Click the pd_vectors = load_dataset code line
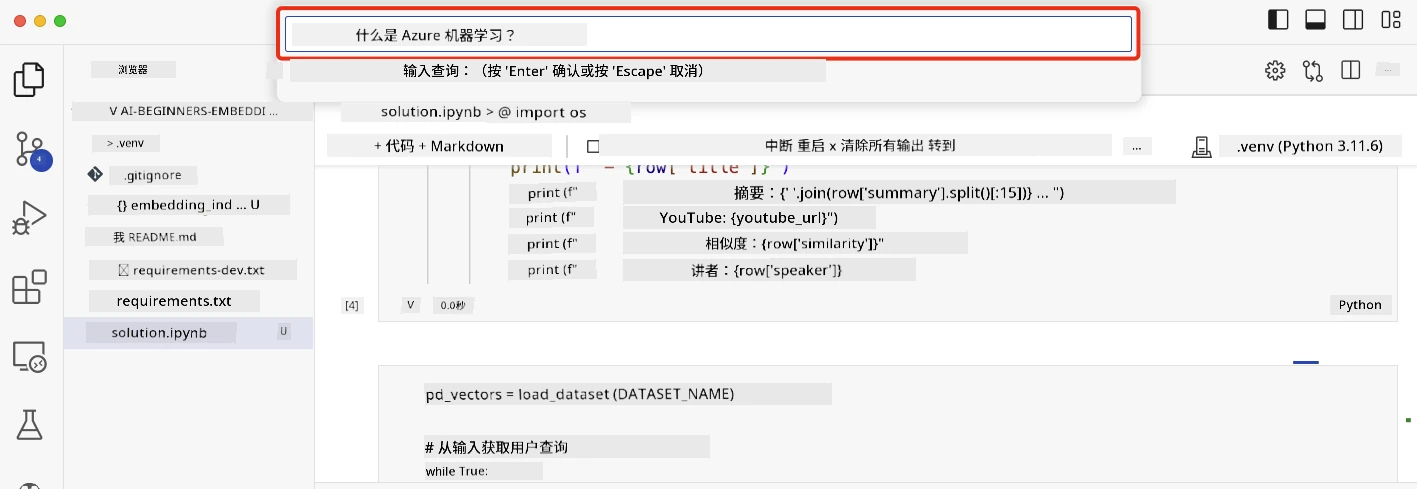The height and width of the screenshot is (489, 1417). pos(579,394)
